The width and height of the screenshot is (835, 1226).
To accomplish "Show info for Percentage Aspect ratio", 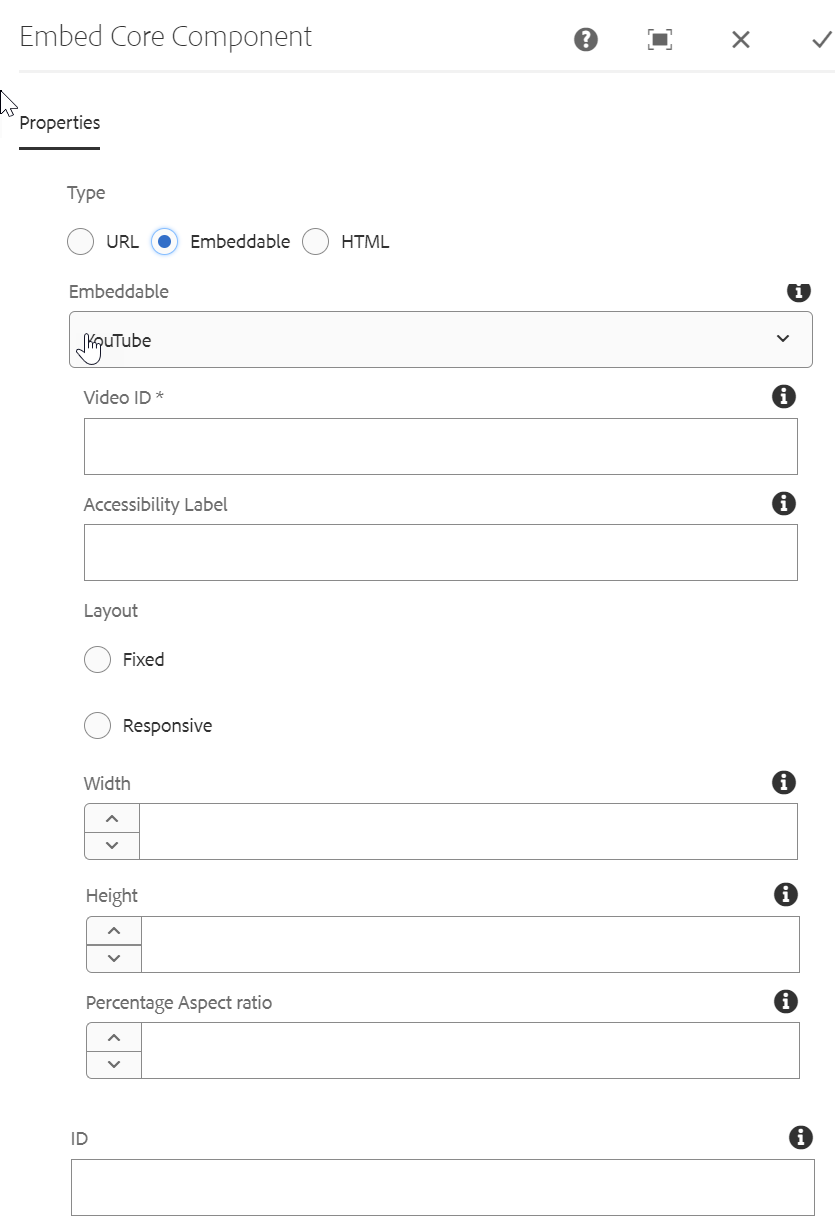I will [786, 1001].
